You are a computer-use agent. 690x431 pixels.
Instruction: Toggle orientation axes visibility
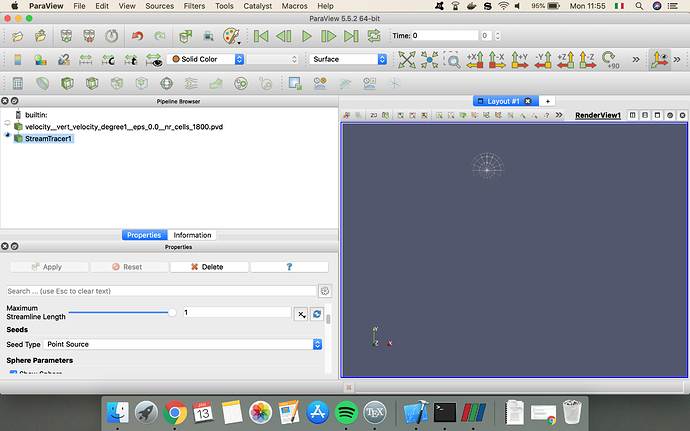pyautogui.click(x=660, y=59)
